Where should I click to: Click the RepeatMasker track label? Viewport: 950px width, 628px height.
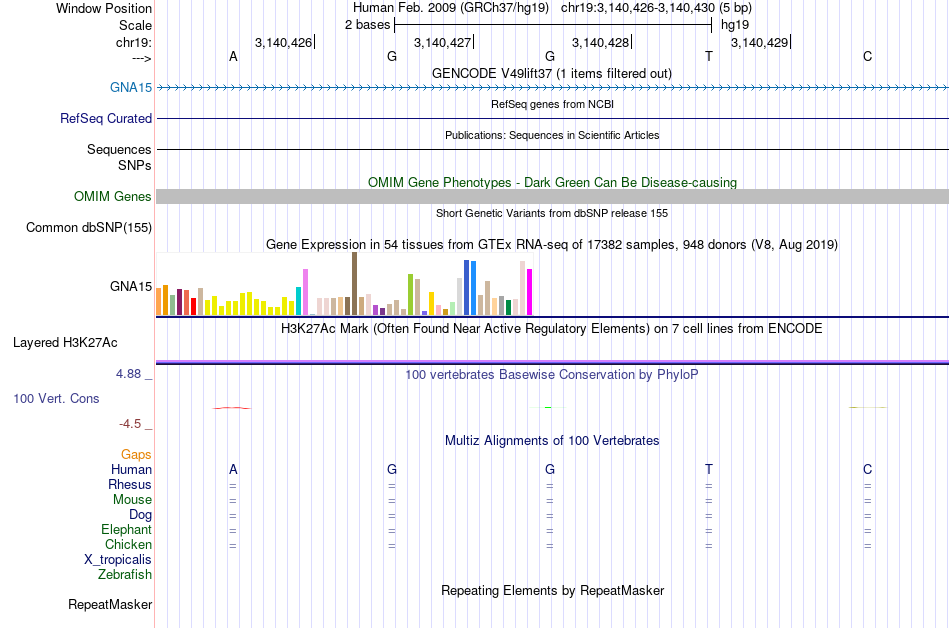(110, 604)
